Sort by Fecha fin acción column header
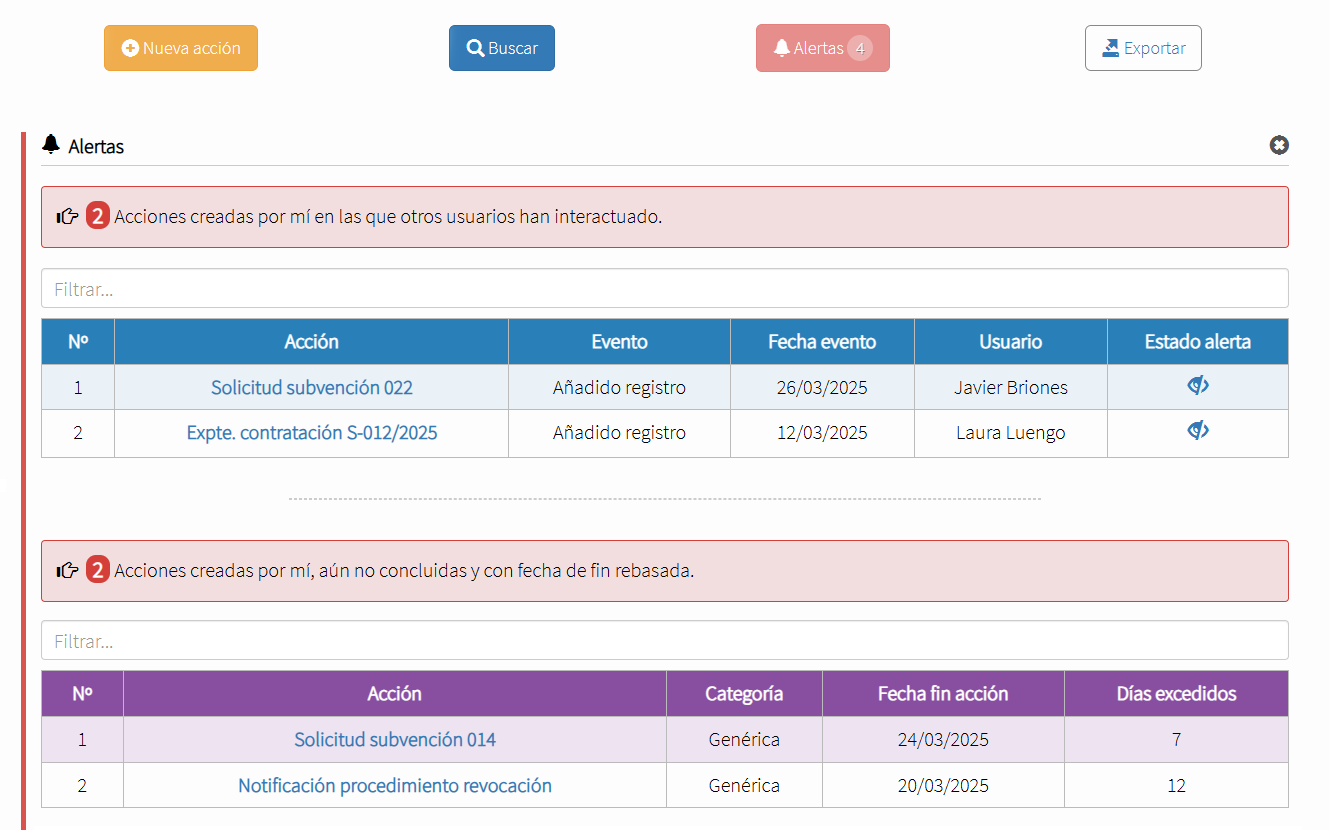 tap(942, 694)
